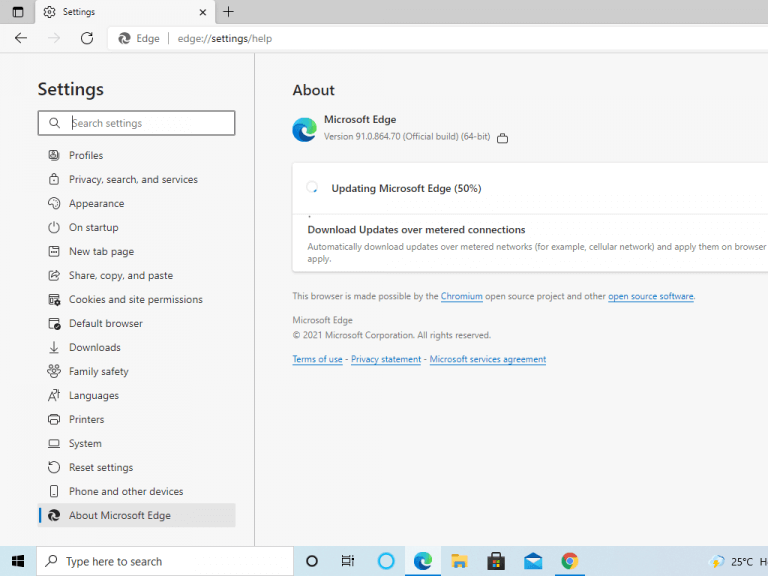This screenshot has width=768, height=576.
Task: Open the tab actions menu icon
Action: 17,12
